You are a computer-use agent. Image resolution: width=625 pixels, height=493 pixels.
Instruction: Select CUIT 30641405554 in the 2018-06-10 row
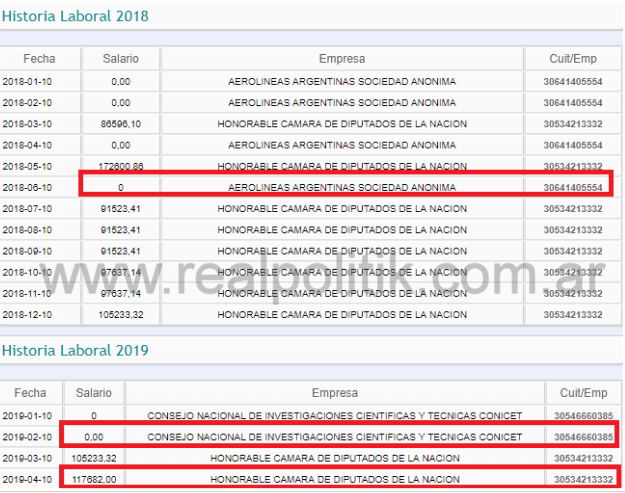pos(573,187)
